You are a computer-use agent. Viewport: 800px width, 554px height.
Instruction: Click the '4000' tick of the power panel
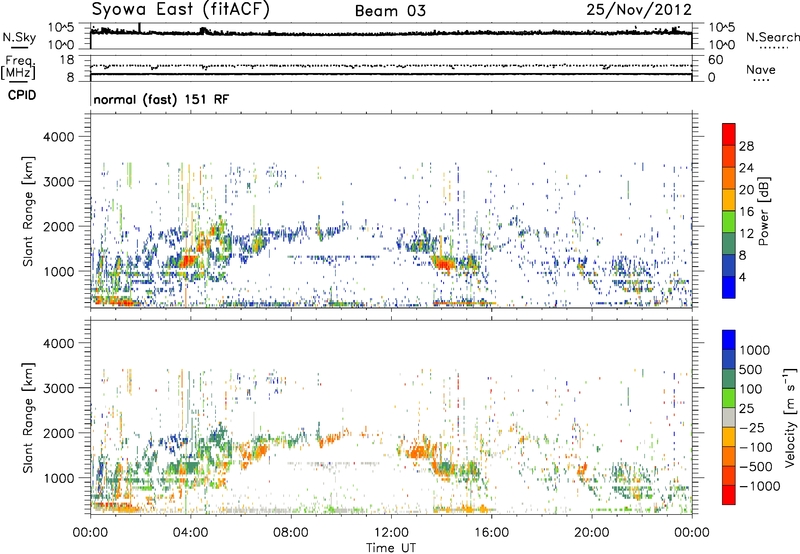point(59,137)
